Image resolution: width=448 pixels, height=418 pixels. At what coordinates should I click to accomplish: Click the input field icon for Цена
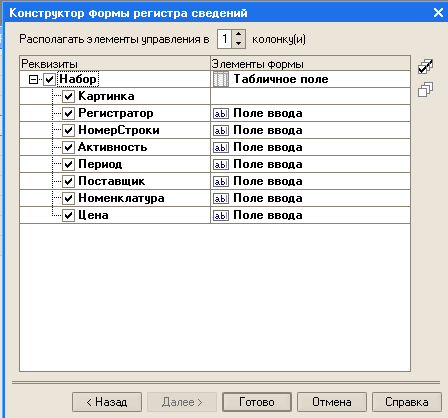click(221, 215)
